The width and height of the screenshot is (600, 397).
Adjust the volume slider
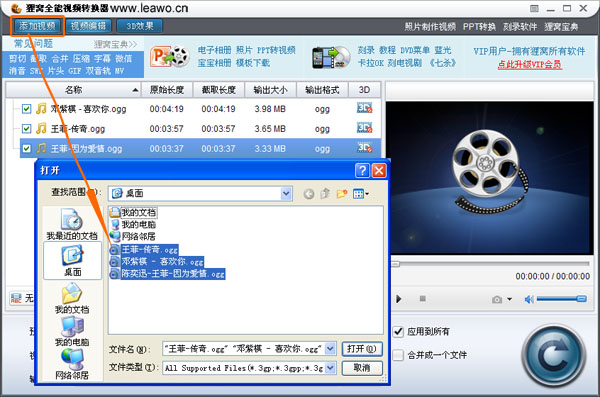click(561, 299)
